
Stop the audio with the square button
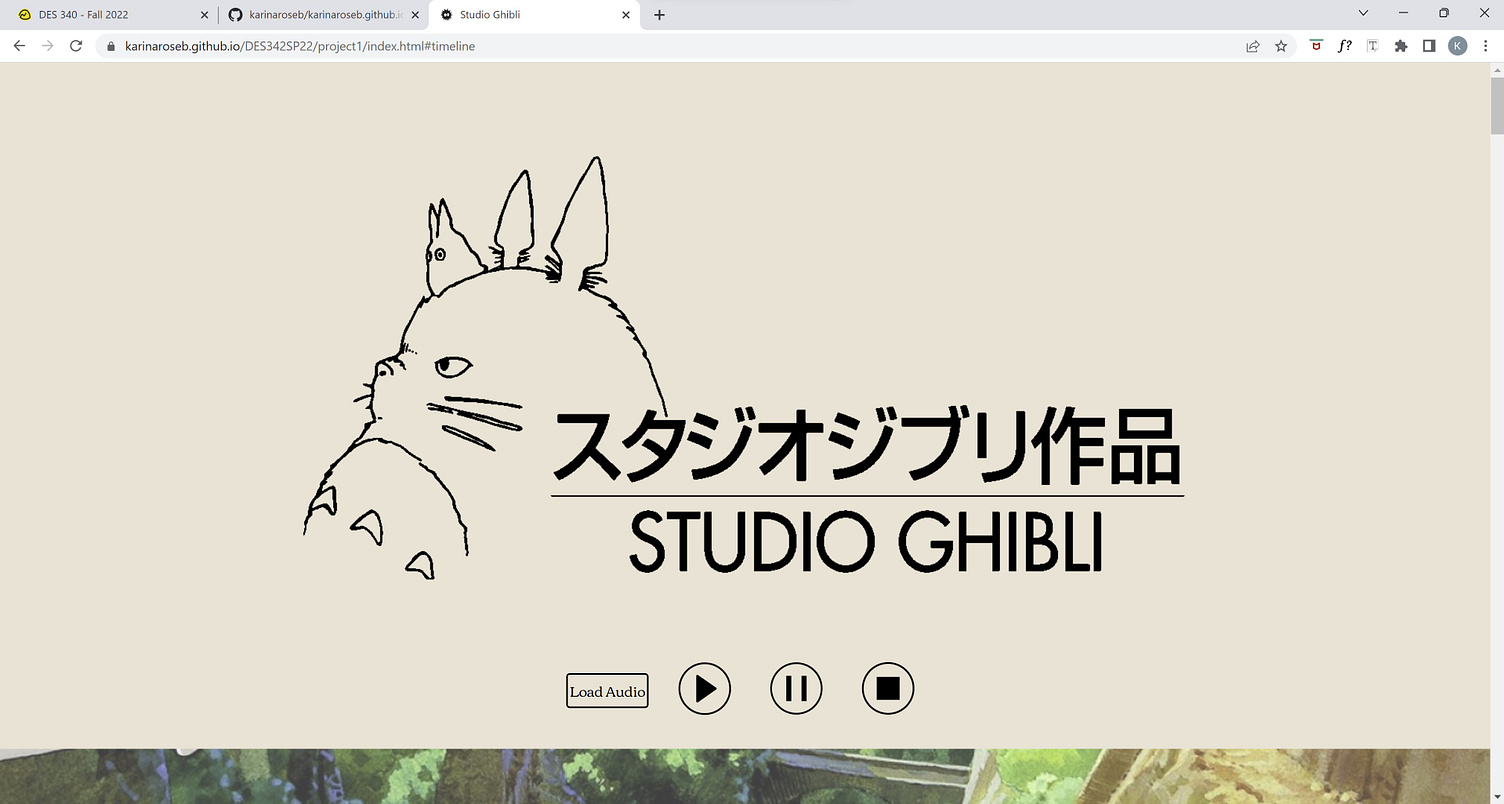point(888,689)
